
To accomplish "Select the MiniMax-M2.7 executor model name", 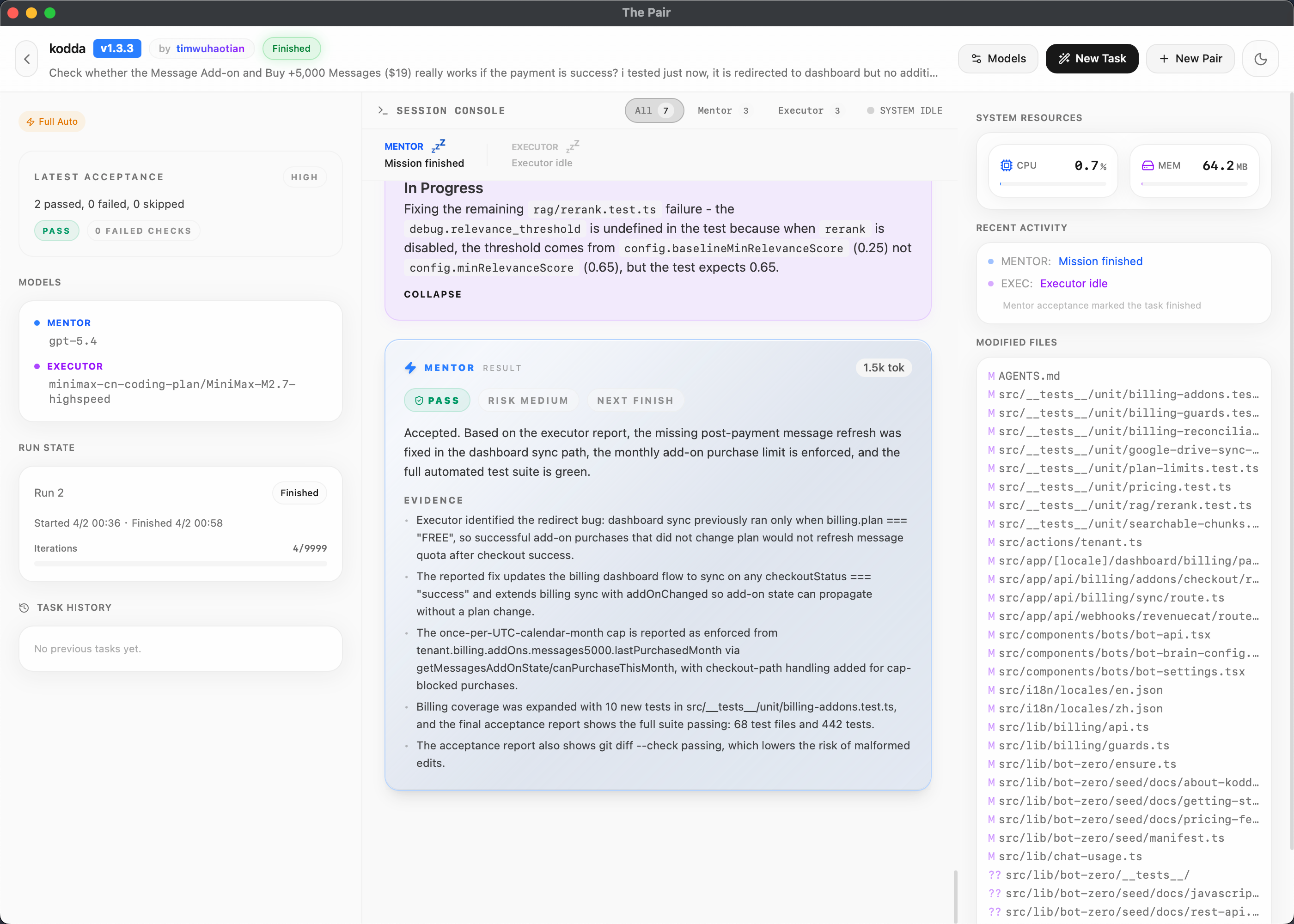I will point(172,391).
